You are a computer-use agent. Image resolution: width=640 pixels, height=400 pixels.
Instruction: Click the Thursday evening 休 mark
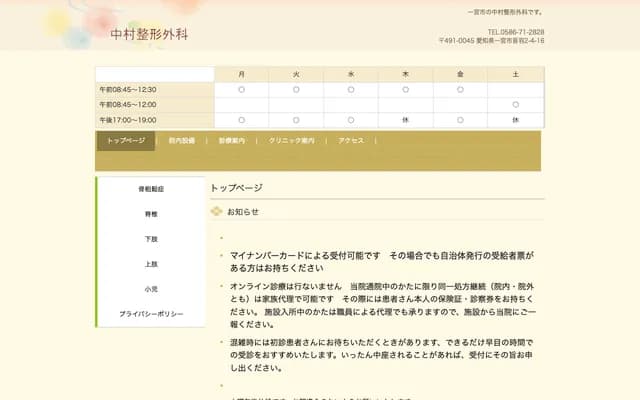click(406, 119)
